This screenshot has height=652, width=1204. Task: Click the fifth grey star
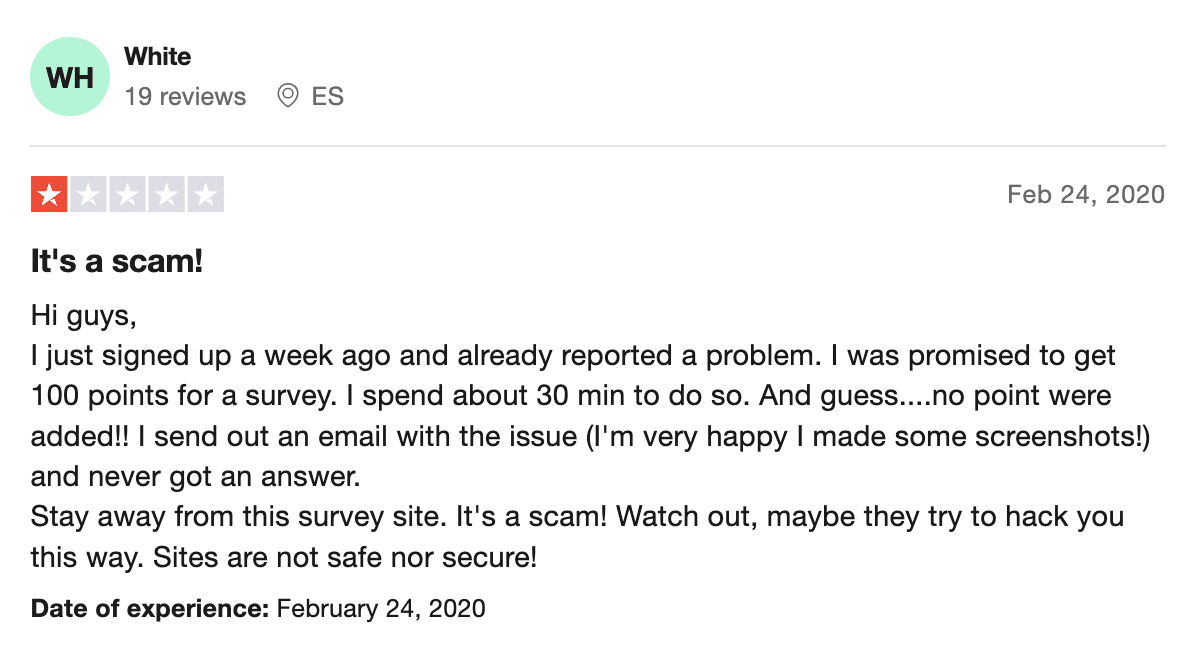pos(205,194)
